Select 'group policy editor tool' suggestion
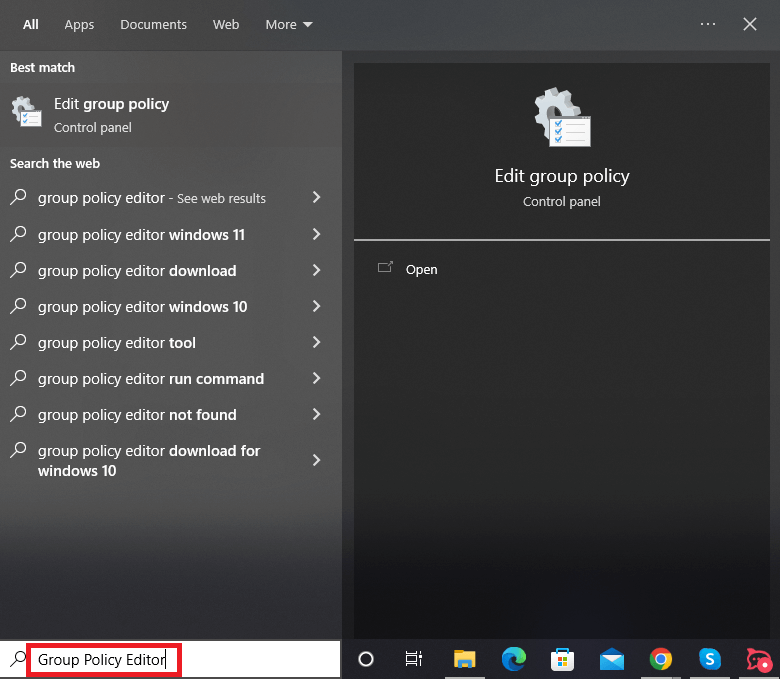This screenshot has height=679, width=780. (x=117, y=343)
